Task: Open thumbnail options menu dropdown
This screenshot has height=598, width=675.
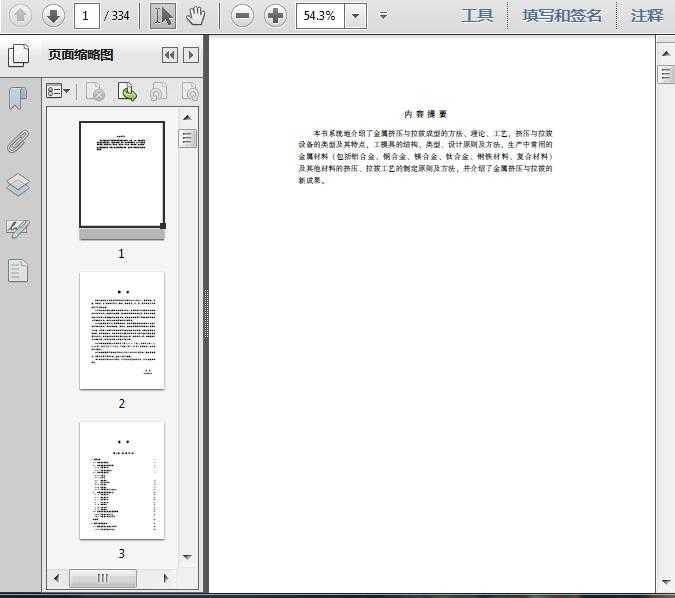Action: (x=58, y=91)
